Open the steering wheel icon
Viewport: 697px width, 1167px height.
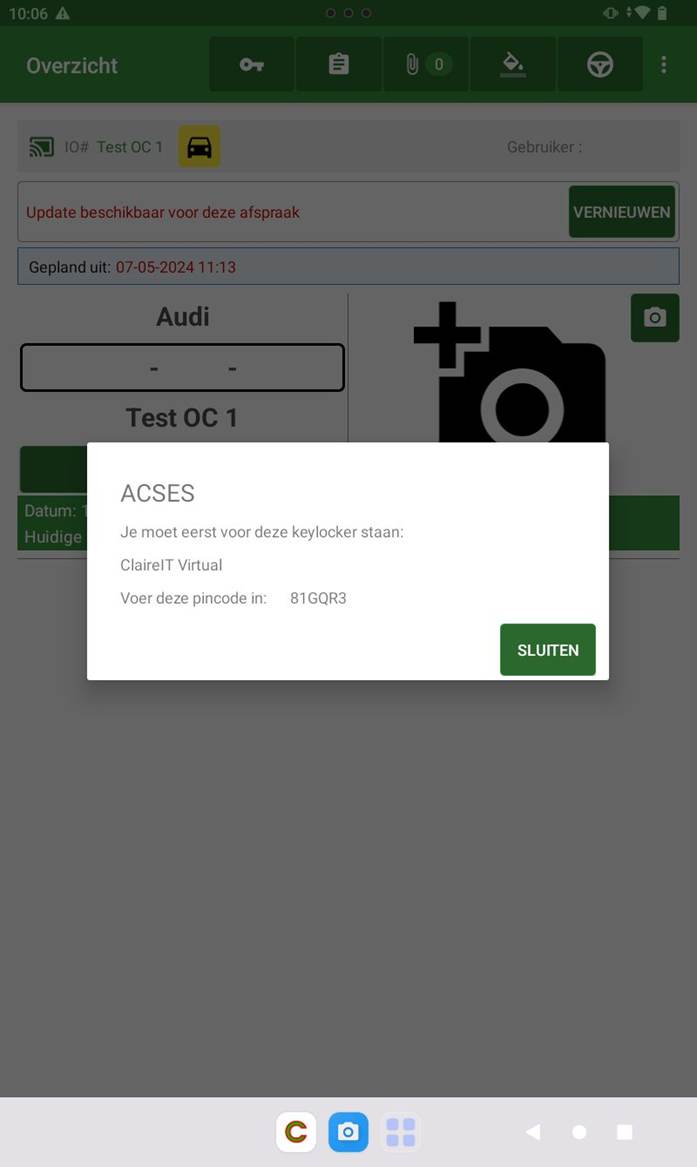pyautogui.click(x=600, y=65)
